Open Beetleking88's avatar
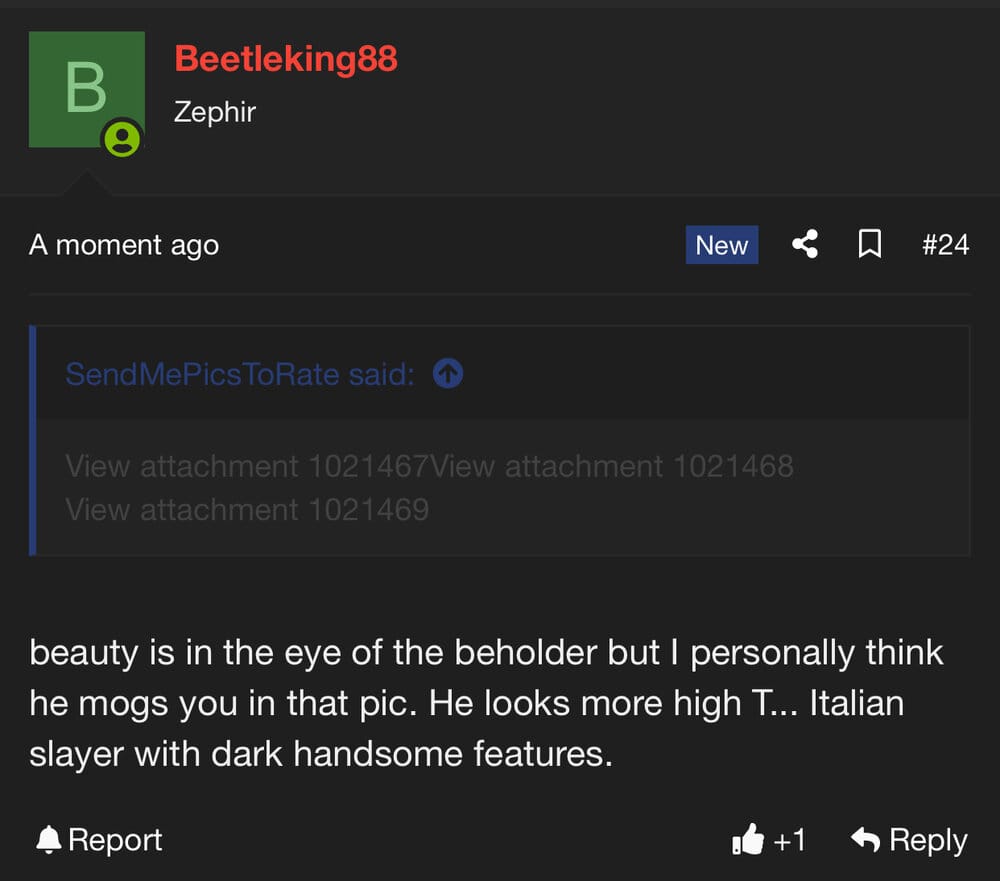 [x=87, y=89]
